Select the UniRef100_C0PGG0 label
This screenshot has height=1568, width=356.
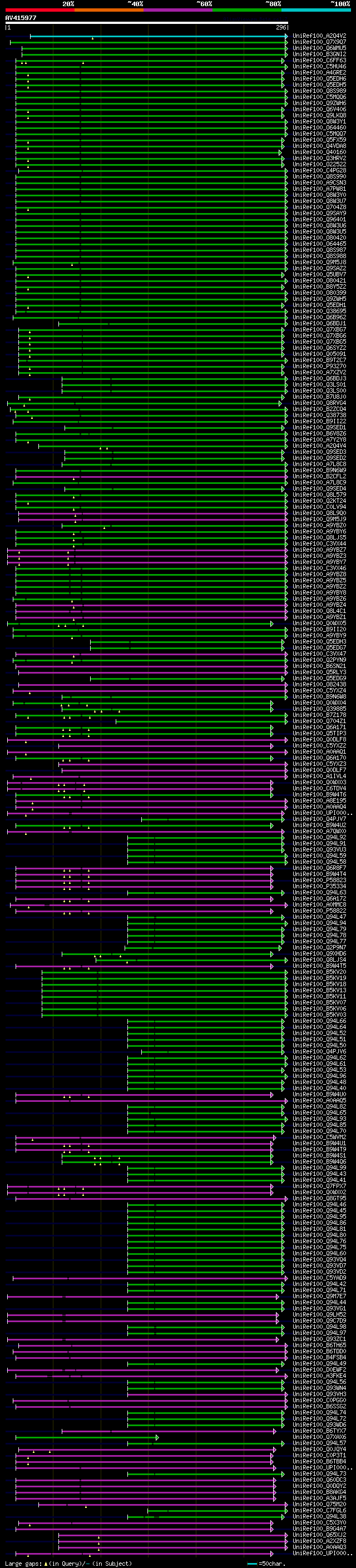coord(319,1400)
